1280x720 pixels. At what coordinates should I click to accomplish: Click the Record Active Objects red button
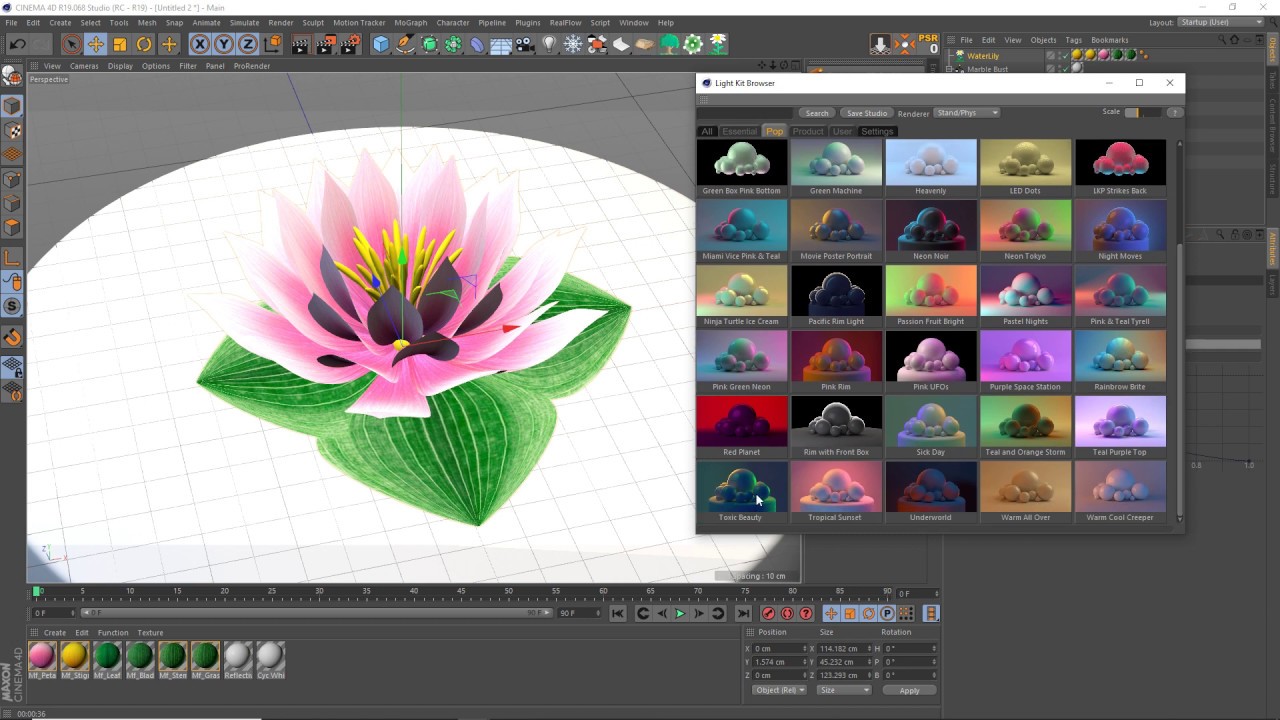point(768,613)
